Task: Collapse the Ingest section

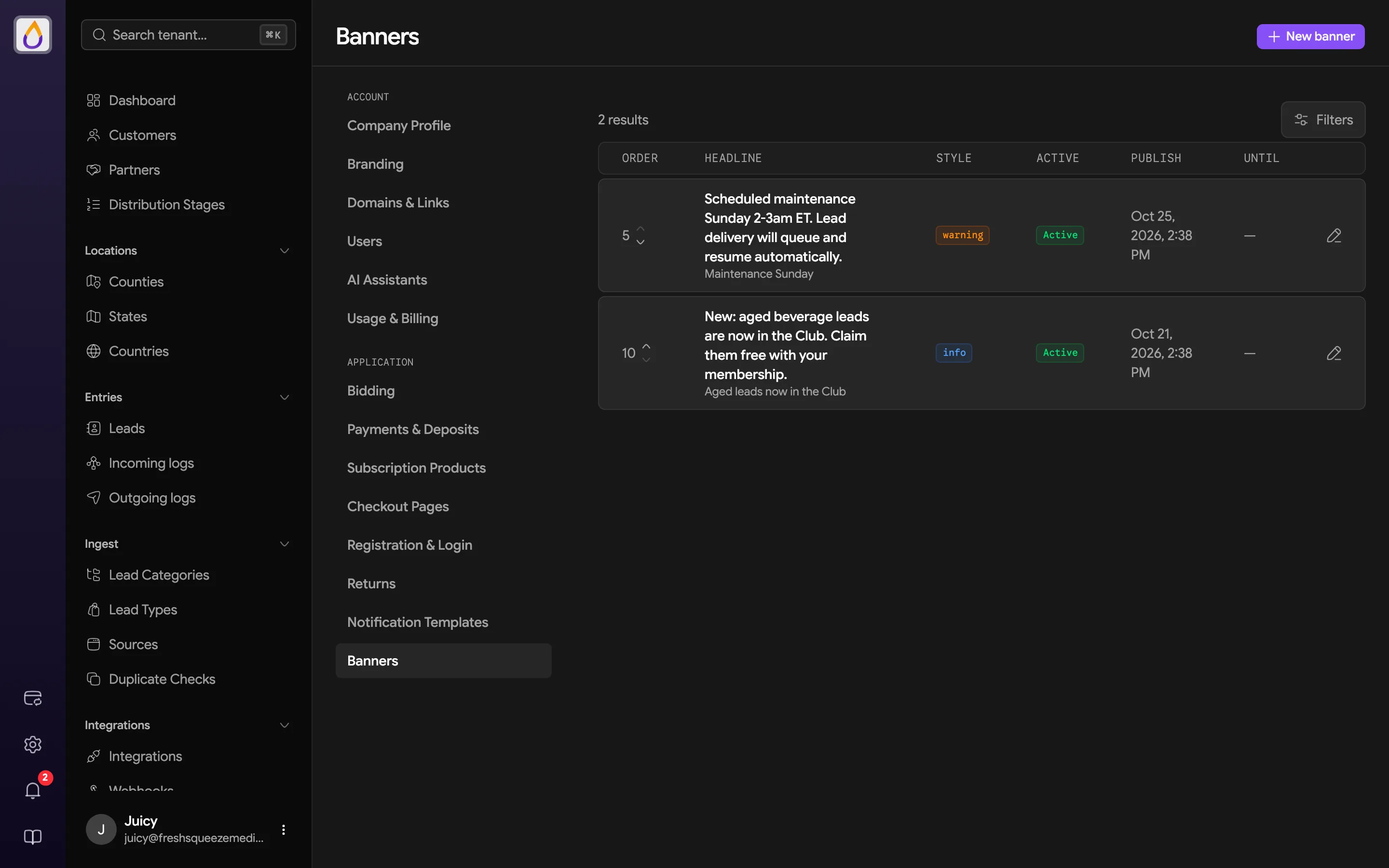Action: pos(284,543)
